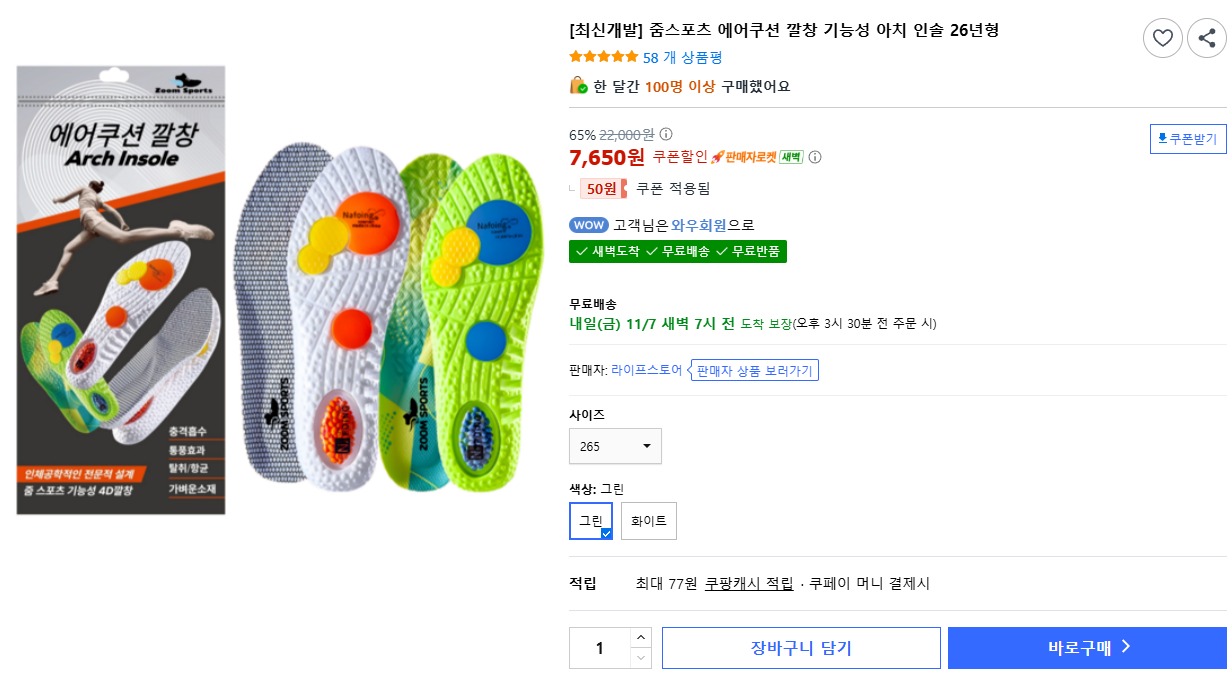Select the 화이트 color option
The height and width of the screenshot is (681, 1232).
pyautogui.click(x=649, y=521)
